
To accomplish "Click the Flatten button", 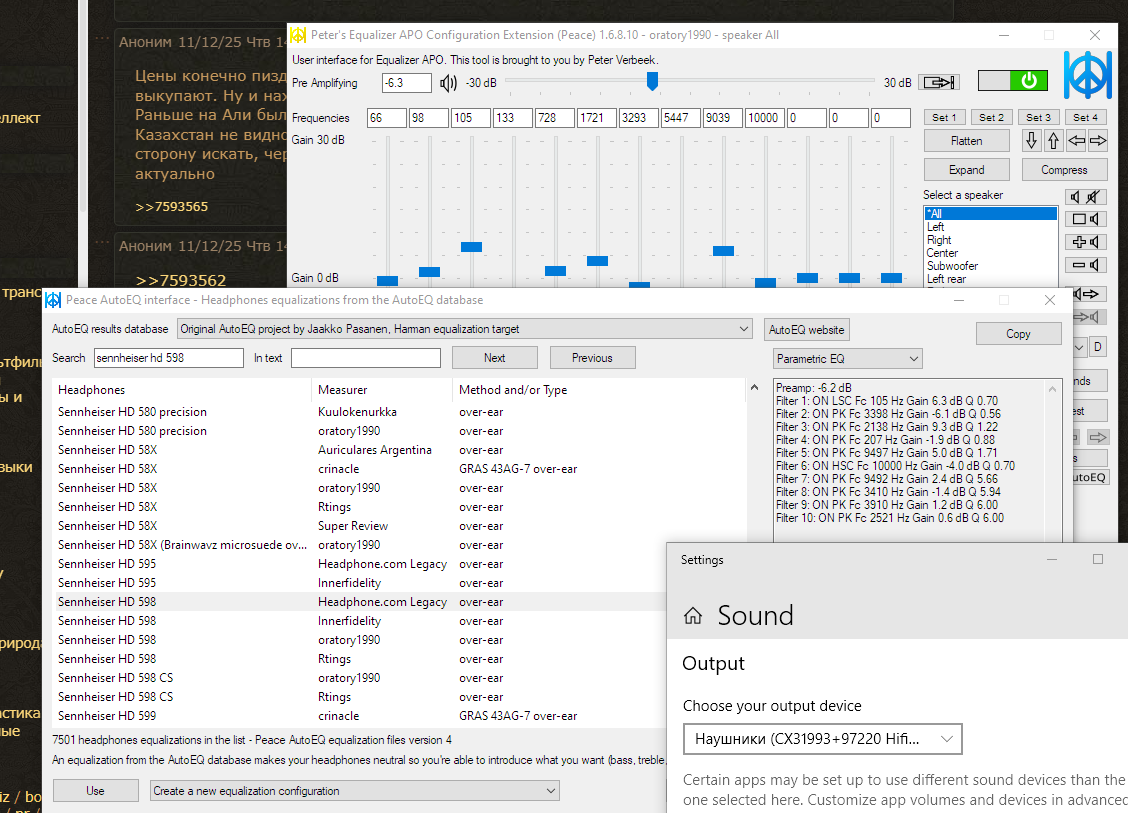I will [x=966, y=141].
